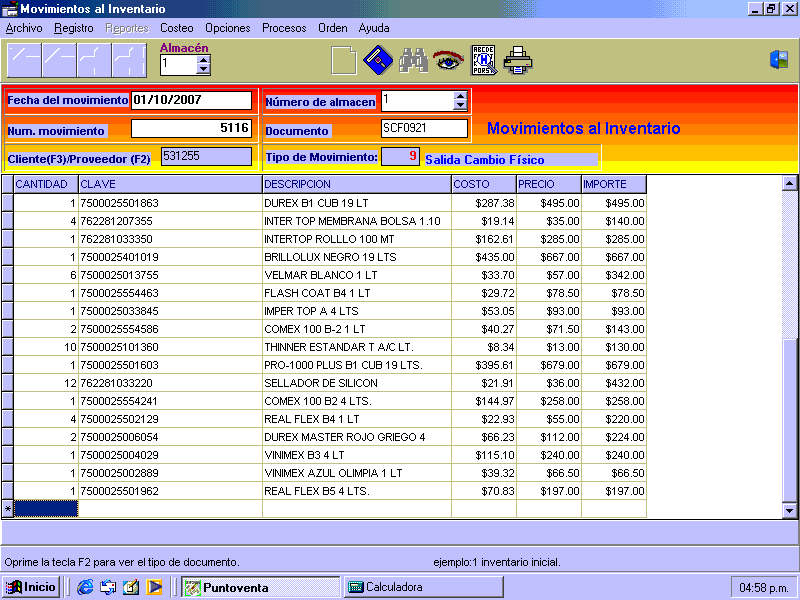Click the blue book icon in toolbar

coord(376,61)
